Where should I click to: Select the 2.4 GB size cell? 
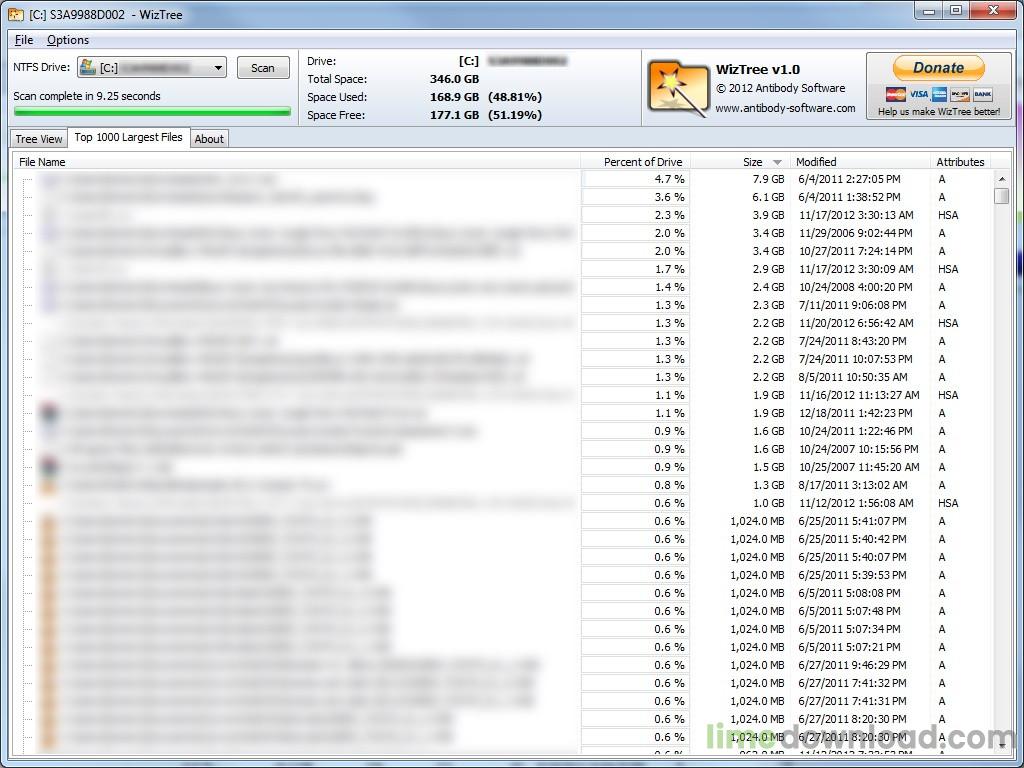(x=768, y=287)
